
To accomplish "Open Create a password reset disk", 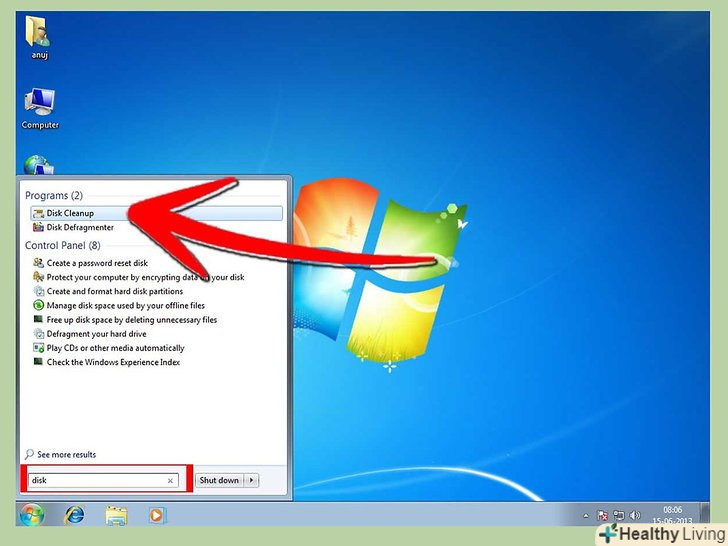I will 97,263.
